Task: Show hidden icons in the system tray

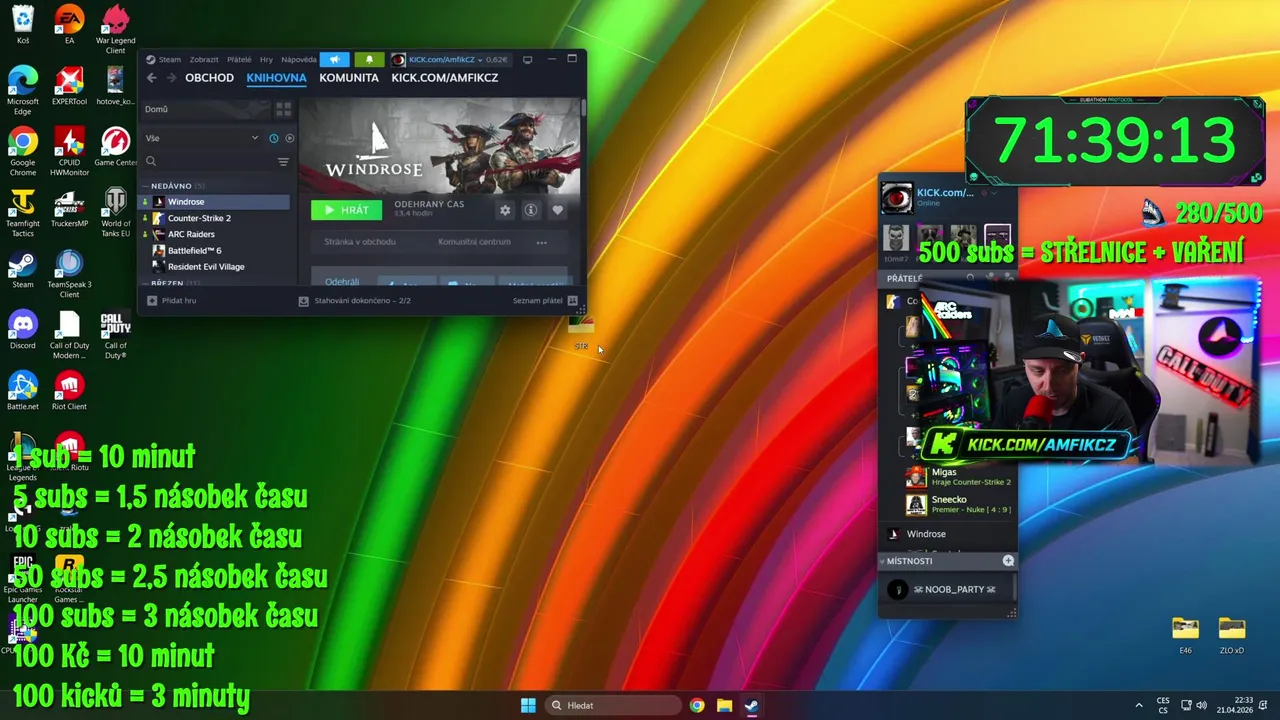Action: pyautogui.click(x=1138, y=705)
